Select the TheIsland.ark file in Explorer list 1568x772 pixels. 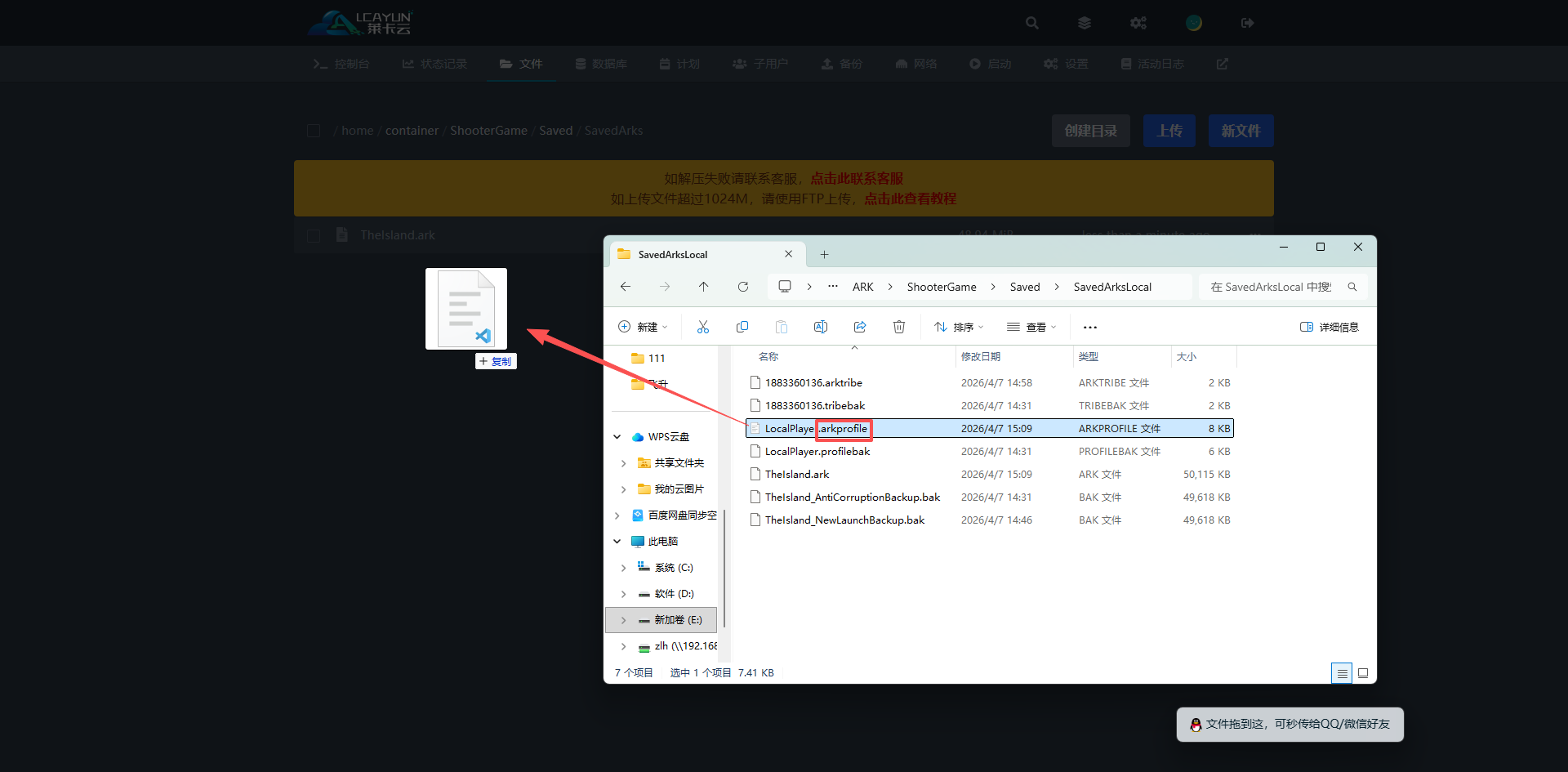[x=797, y=475]
